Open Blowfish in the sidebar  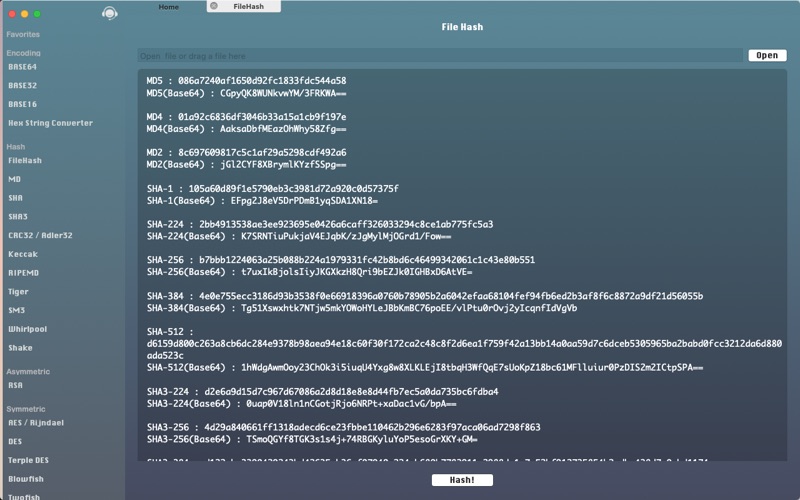[26, 479]
